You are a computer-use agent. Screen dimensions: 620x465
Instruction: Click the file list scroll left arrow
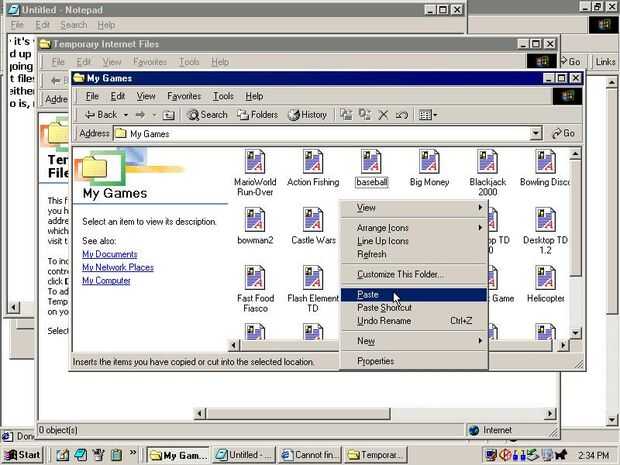[234, 346]
